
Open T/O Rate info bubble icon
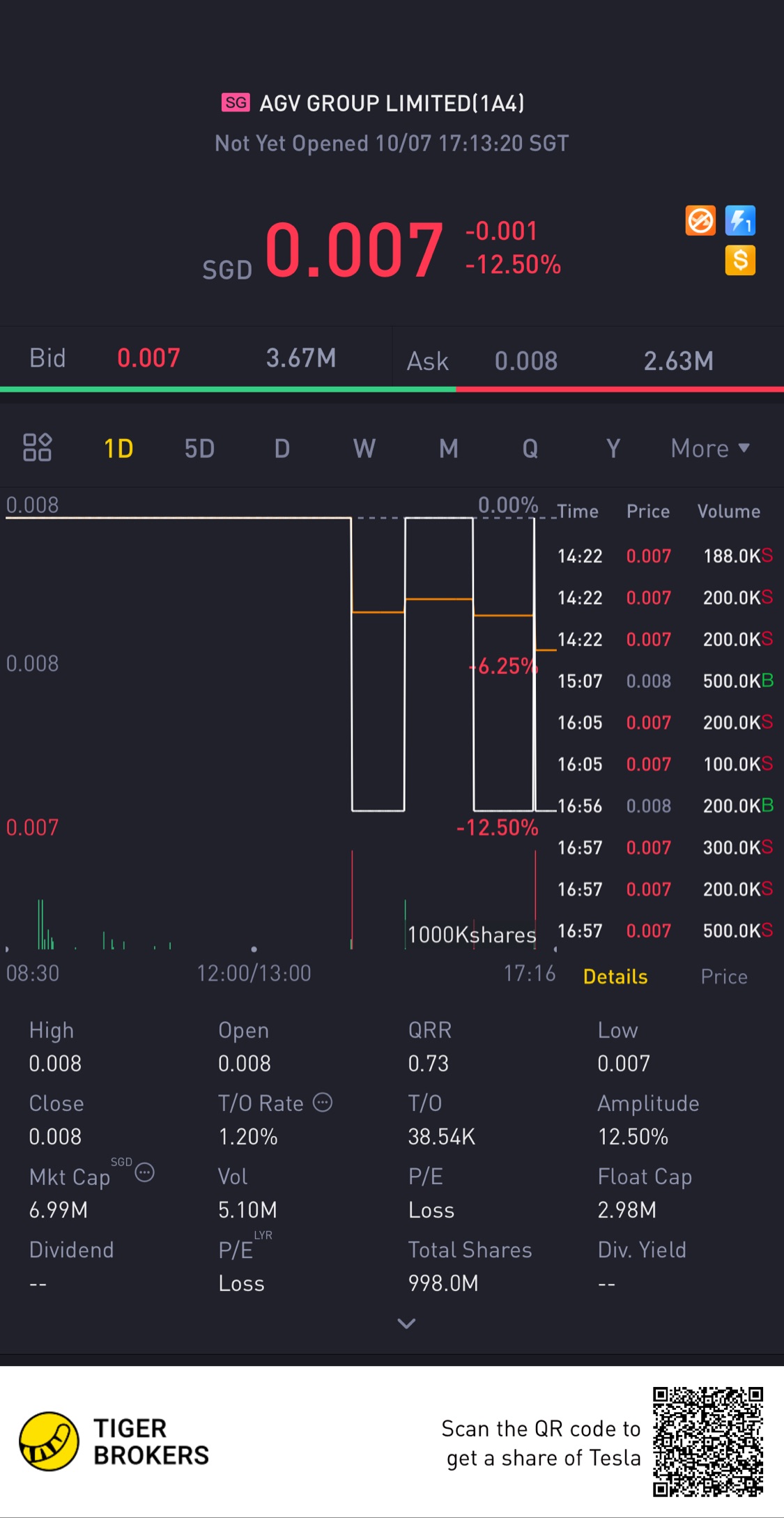click(x=323, y=1103)
